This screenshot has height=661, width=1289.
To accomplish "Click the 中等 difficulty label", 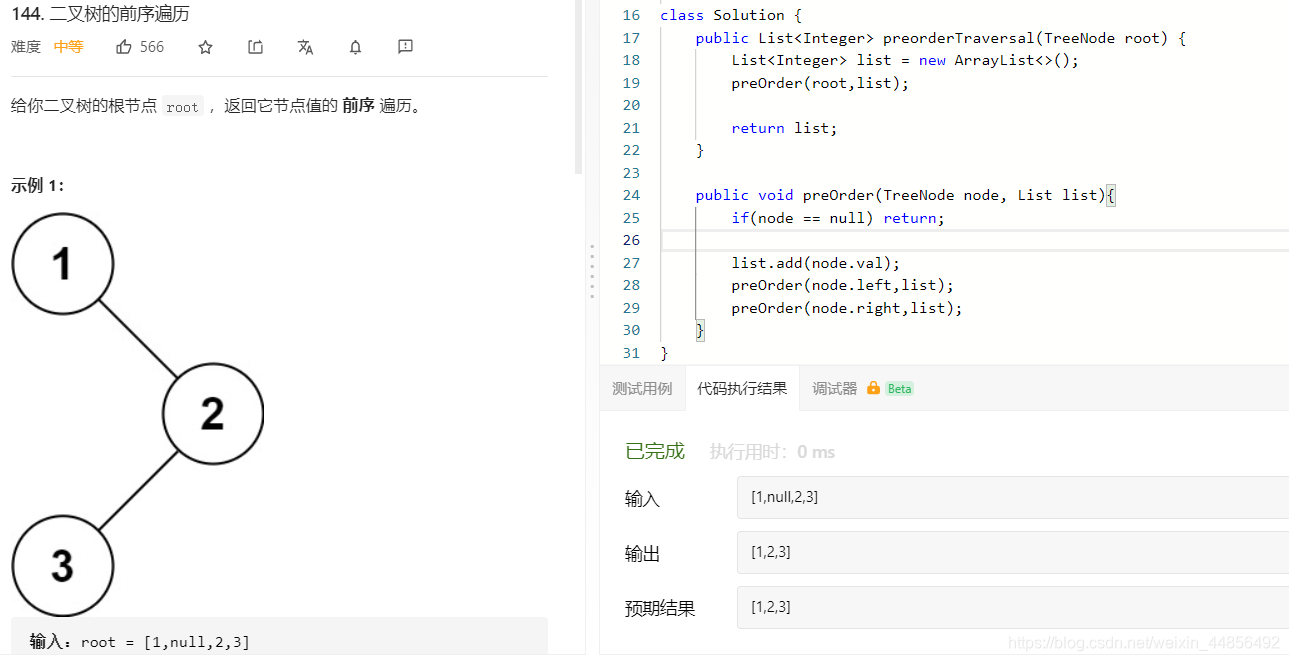I will (x=68, y=47).
